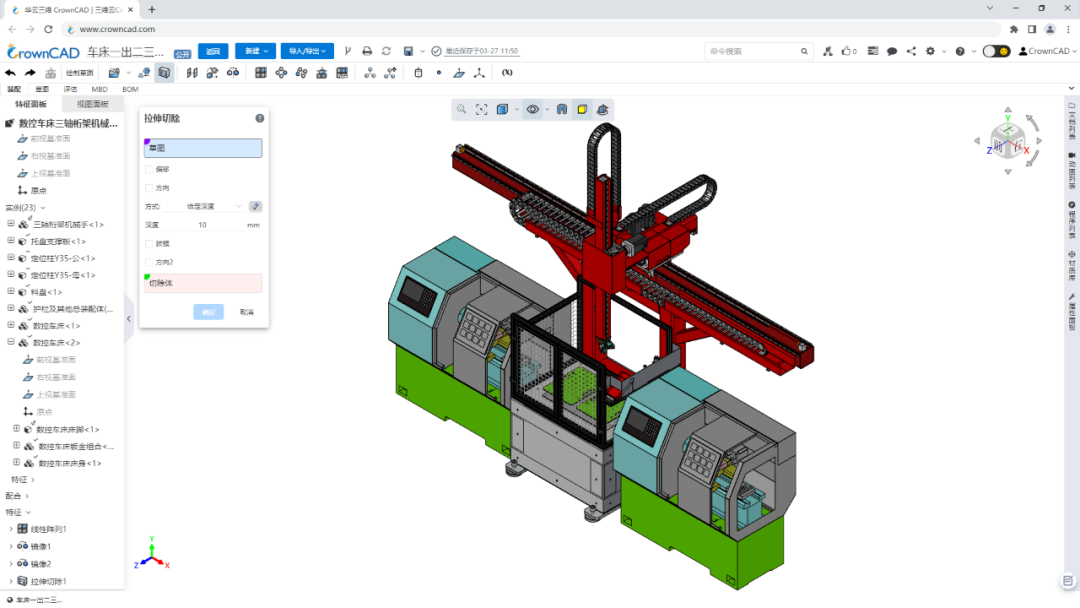Click the reference axis cylinder icon

(418, 72)
